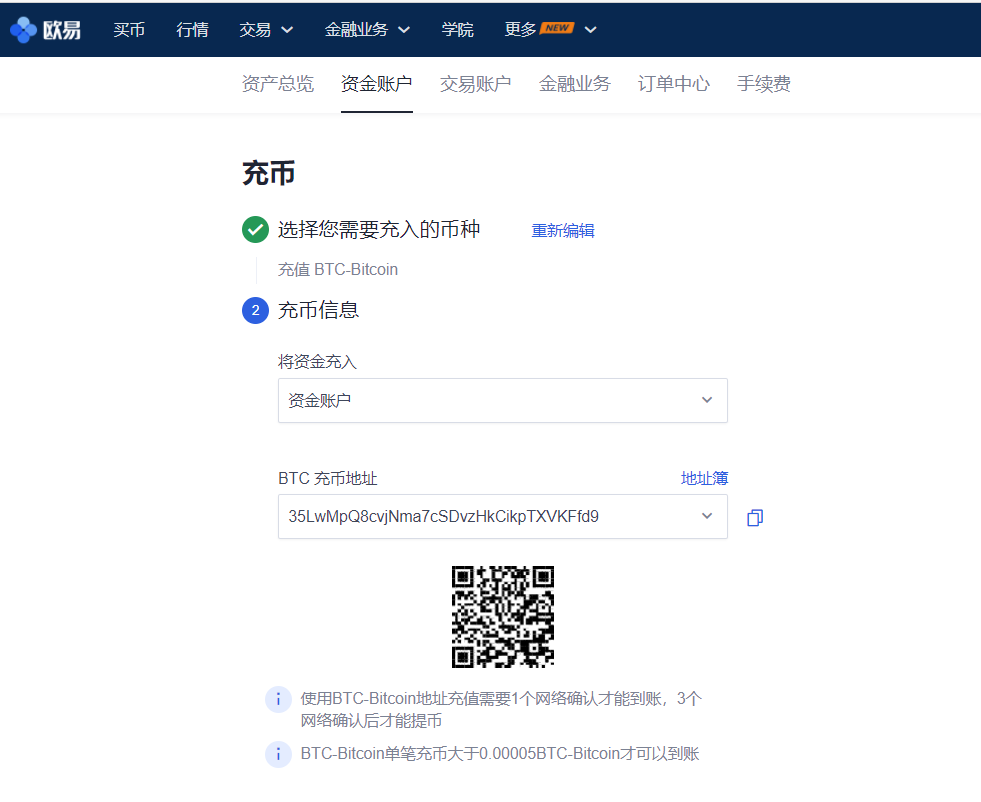The height and width of the screenshot is (802, 981).
Task: Open the 金融业务 account tab
Action: coord(574,84)
